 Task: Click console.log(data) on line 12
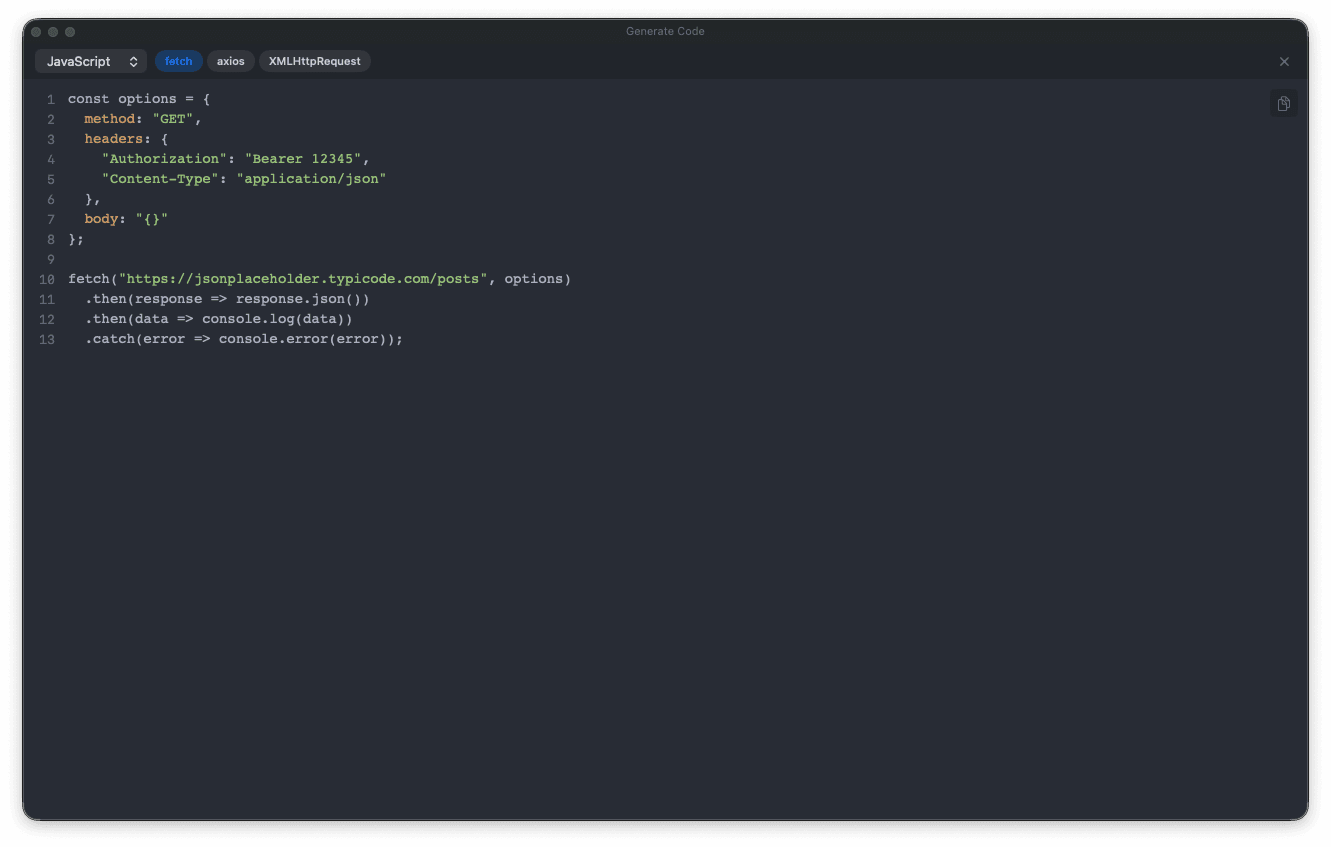coord(273,319)
